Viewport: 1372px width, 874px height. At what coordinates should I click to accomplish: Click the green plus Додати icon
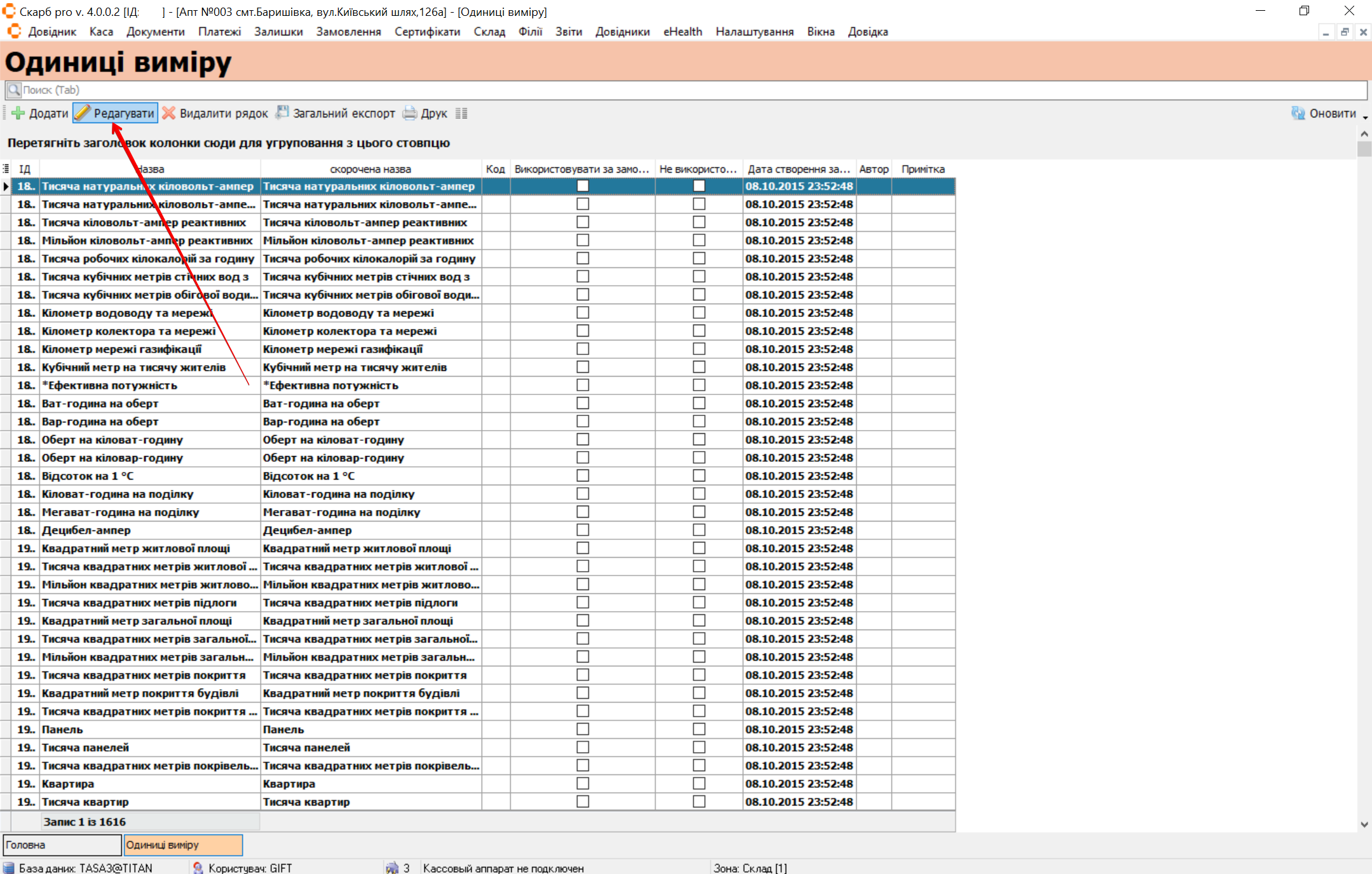18,113
